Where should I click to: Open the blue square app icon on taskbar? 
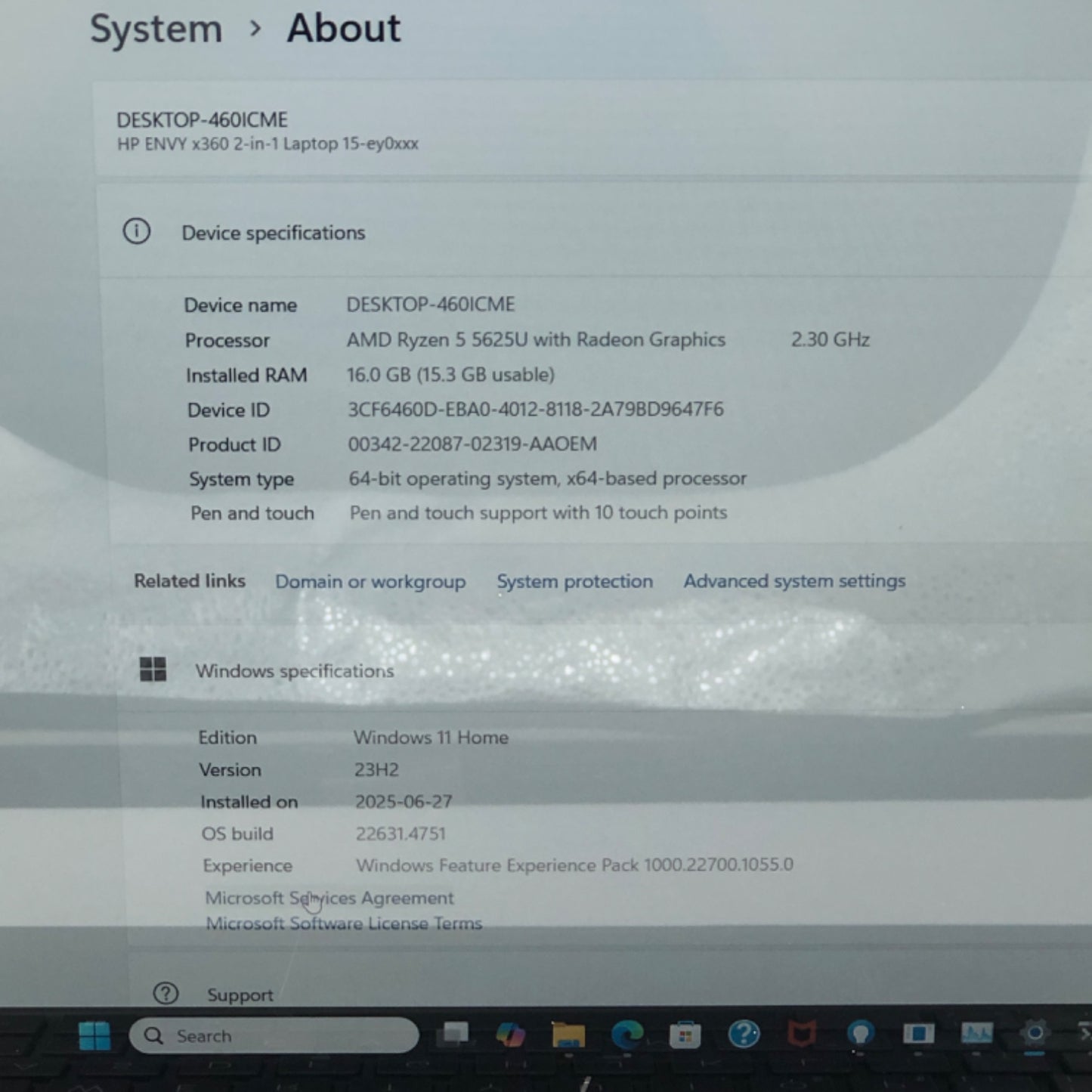(x=918, y=1033)
